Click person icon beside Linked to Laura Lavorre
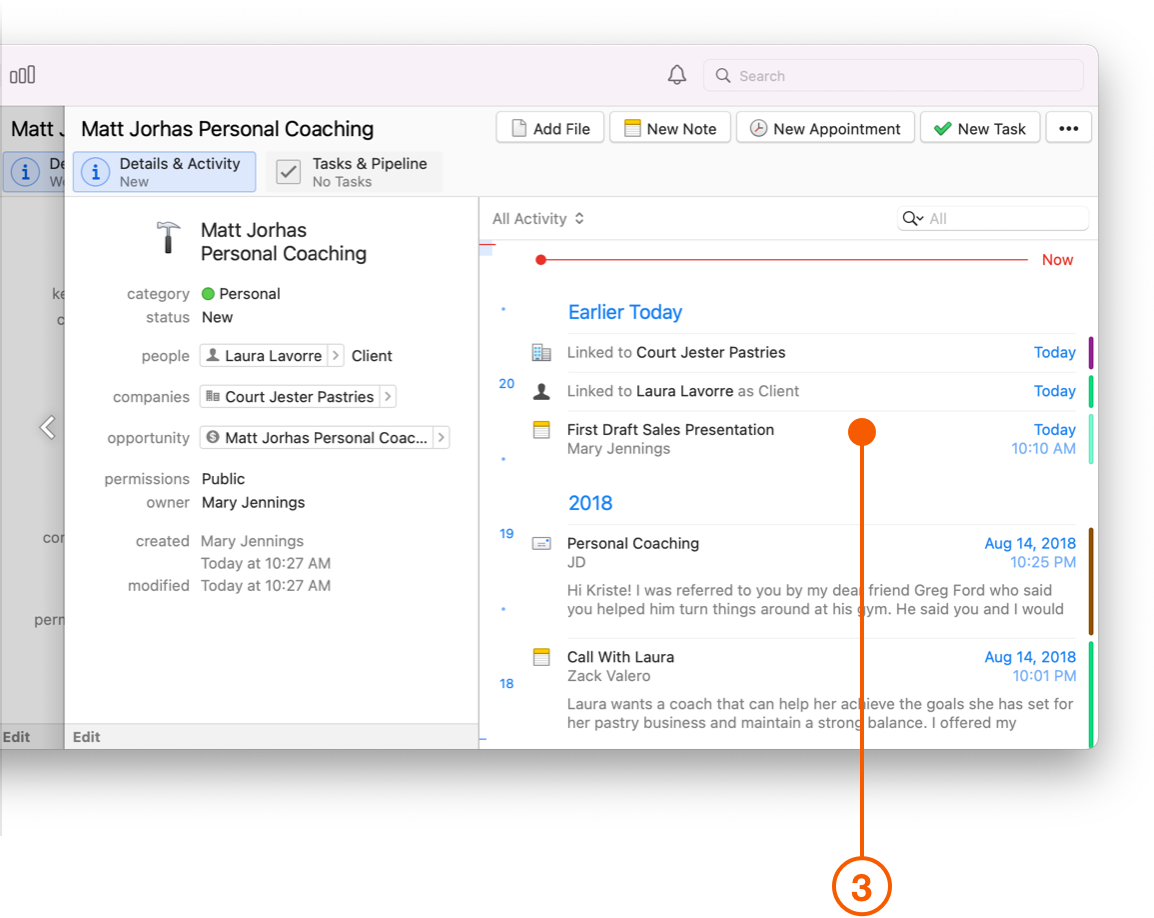Screen dimensions: 1154x918 pos(541,392)
